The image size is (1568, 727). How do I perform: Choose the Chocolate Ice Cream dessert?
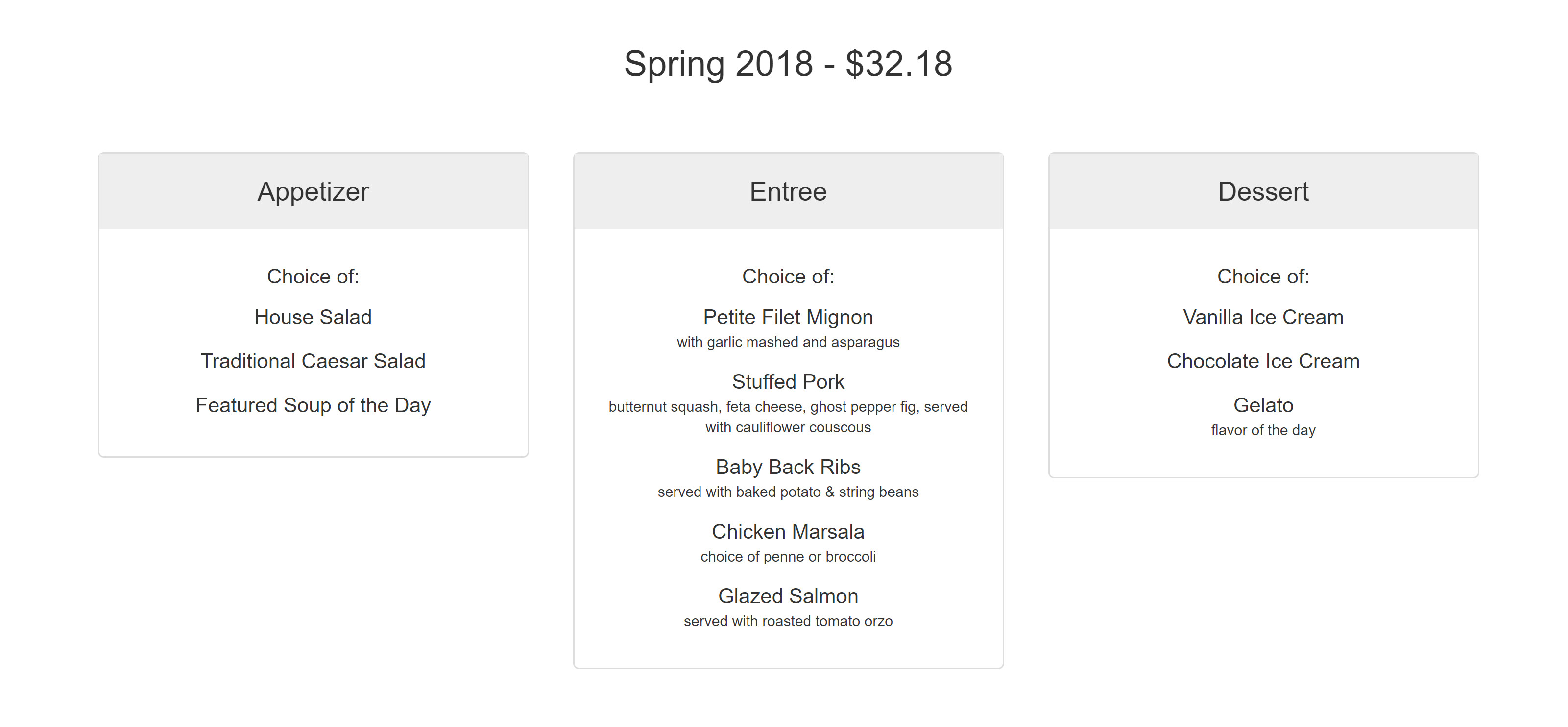[x=1263, y=361]
